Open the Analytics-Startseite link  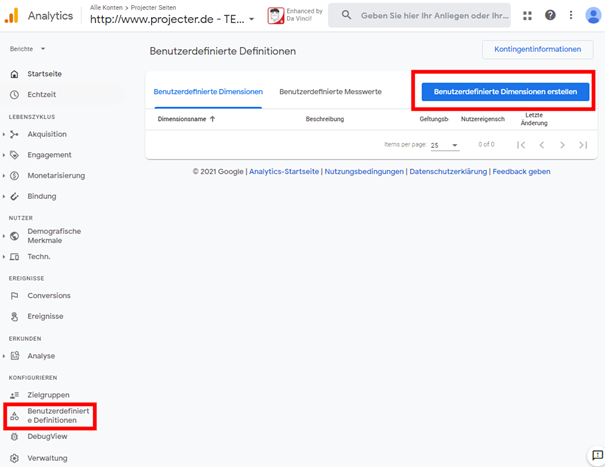tap(284, 171)
